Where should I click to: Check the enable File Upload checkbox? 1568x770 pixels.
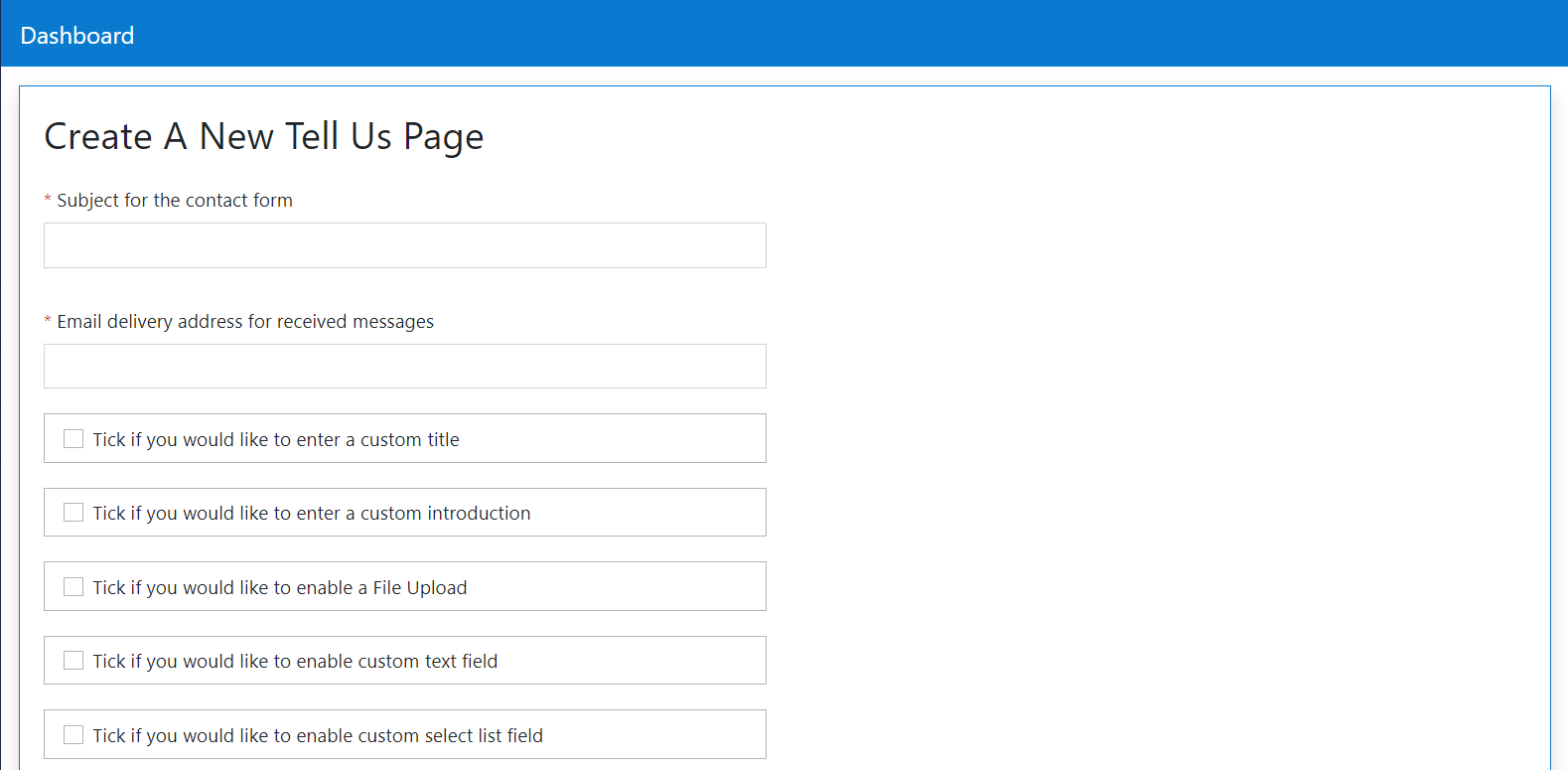click(x=73, y=587)
